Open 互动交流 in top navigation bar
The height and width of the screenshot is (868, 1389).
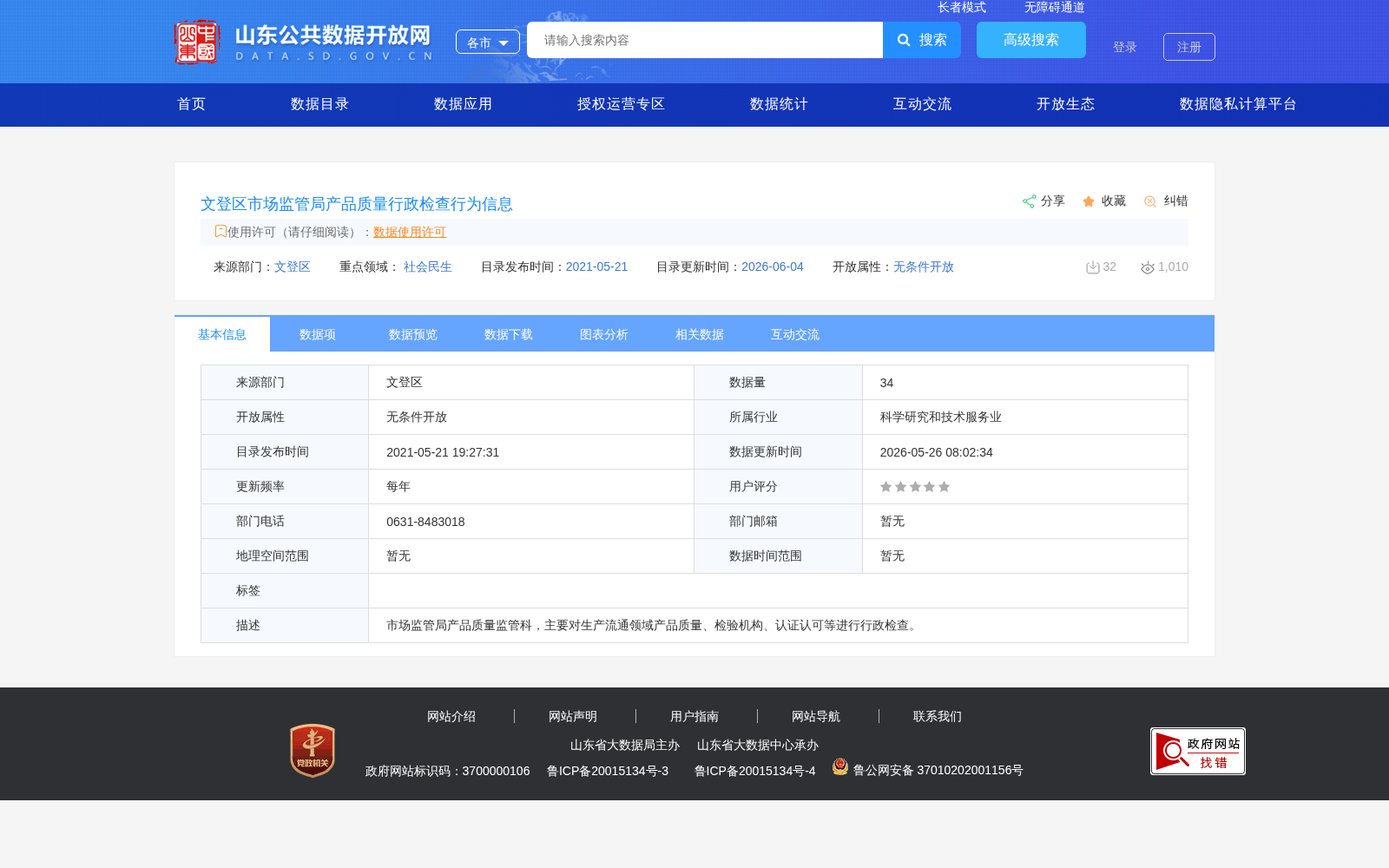point(922,104)
